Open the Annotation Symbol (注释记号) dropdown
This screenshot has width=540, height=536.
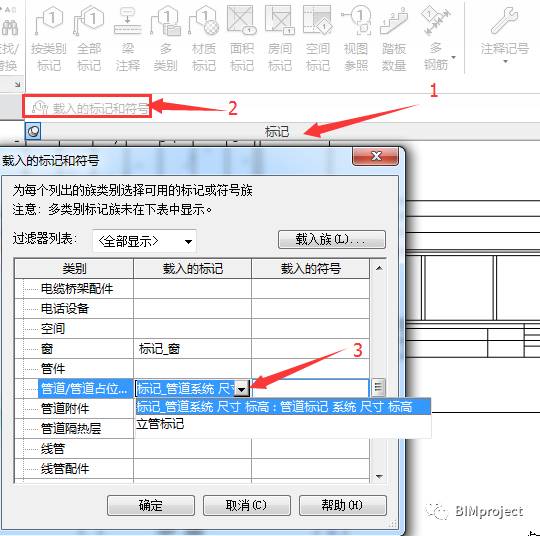coord(505,37)
